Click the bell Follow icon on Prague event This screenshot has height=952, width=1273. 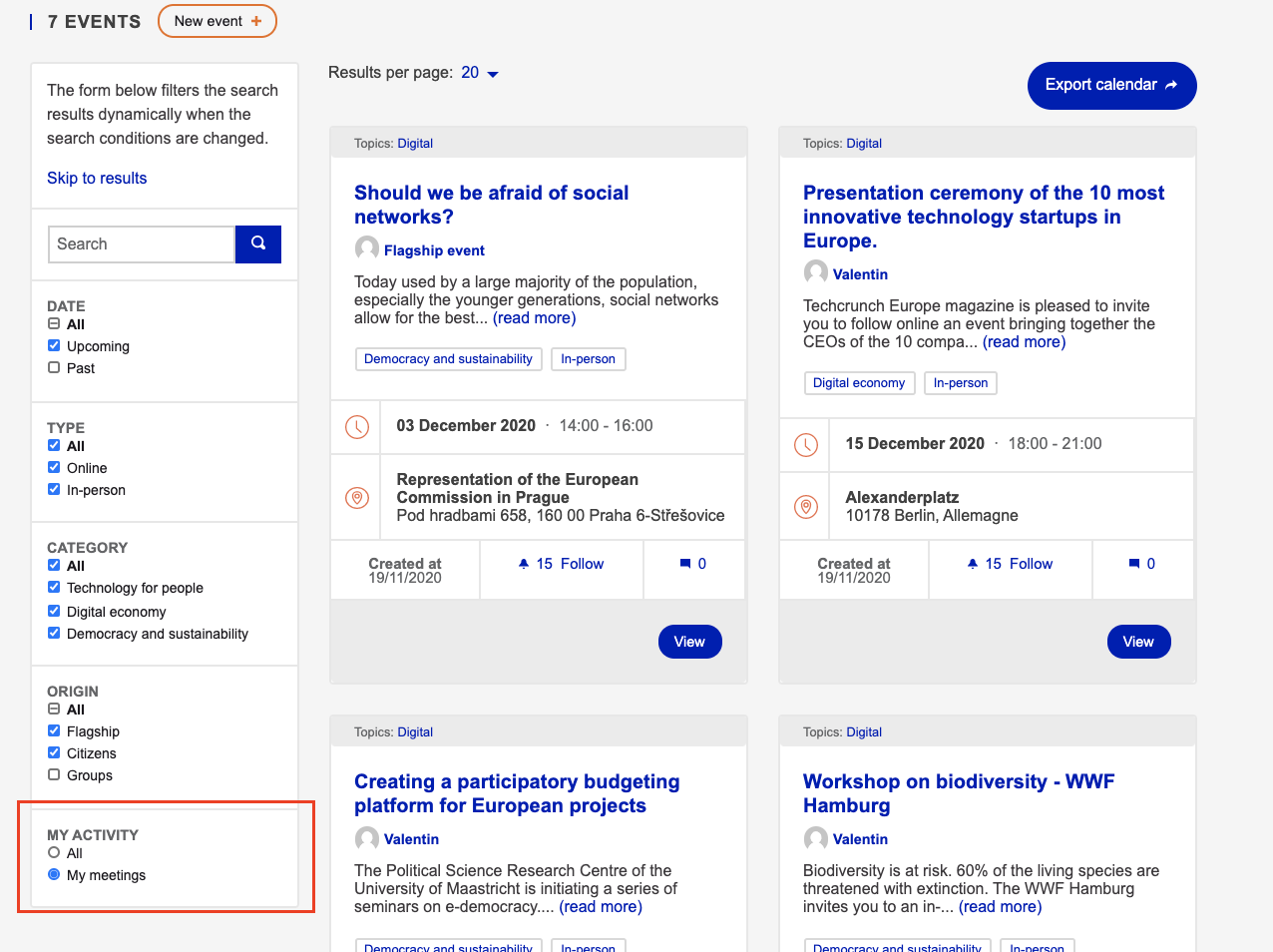[524, 564]
